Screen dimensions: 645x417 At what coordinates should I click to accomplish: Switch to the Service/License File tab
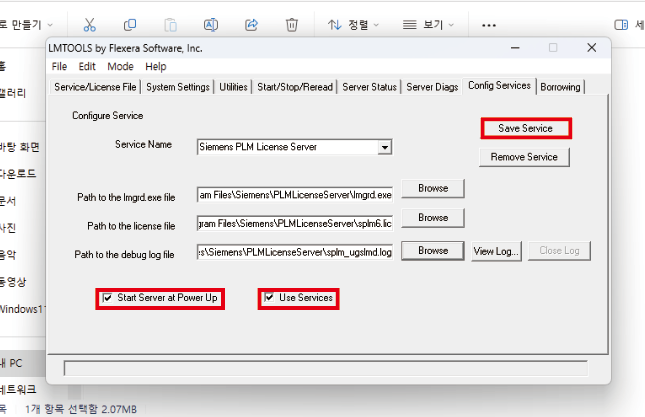(95, 87)
